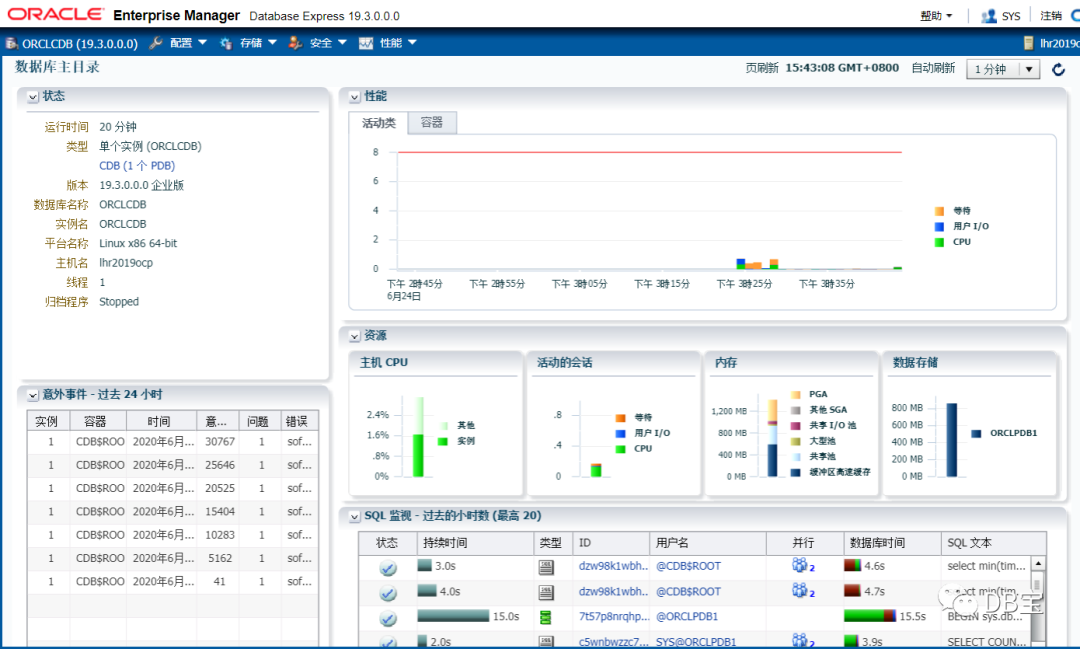Sort incidents by 实例 column header
This screenshot has width=1080, height=649.
tap(46, 421)
